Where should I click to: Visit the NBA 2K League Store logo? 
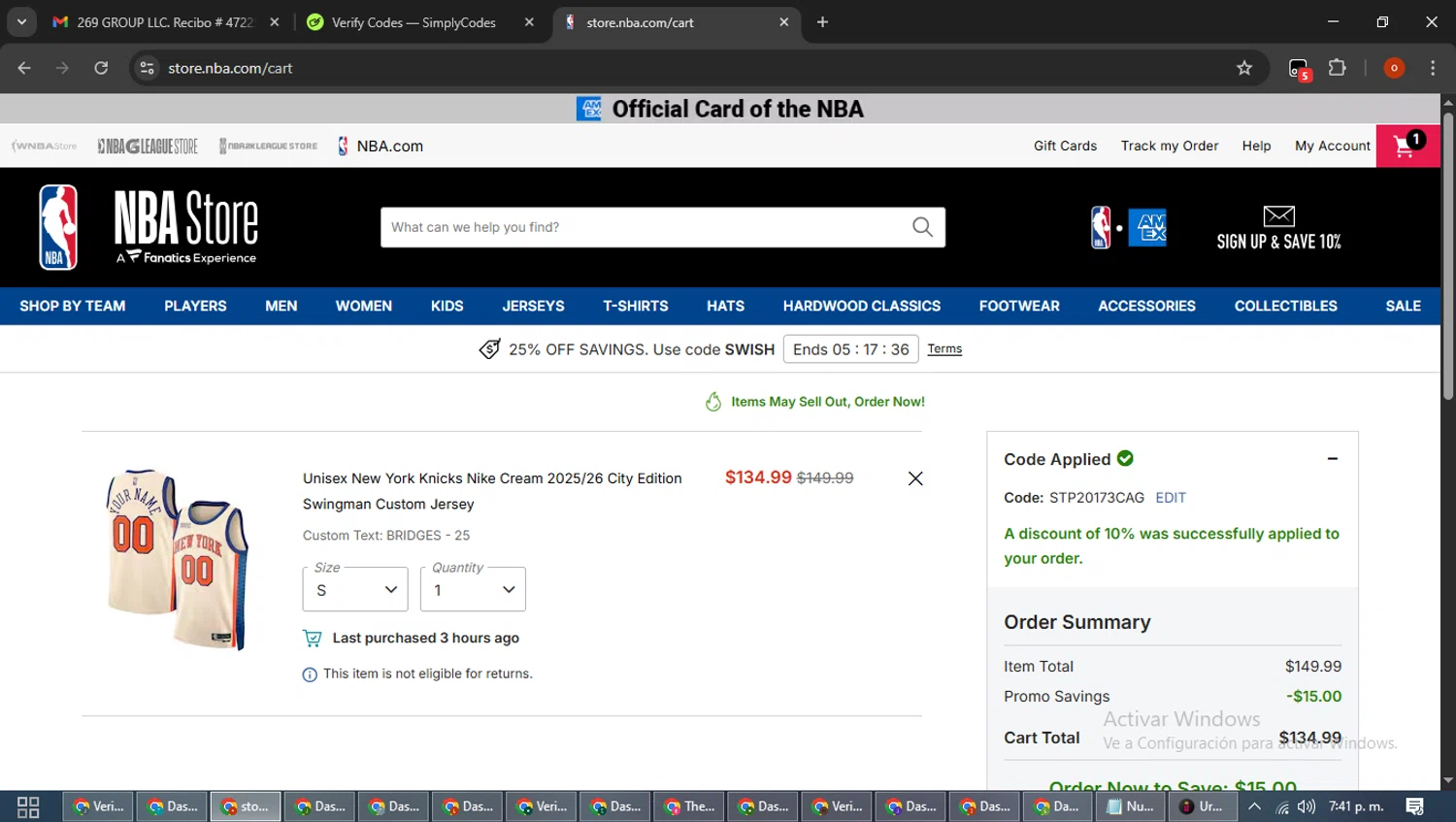pos(268,146)
